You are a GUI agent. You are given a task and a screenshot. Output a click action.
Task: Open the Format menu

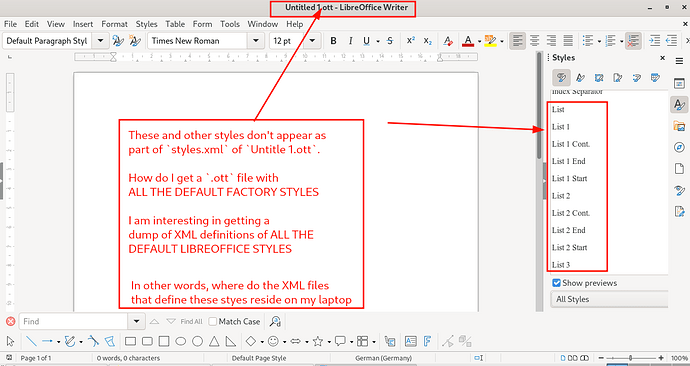pos(114,24)
